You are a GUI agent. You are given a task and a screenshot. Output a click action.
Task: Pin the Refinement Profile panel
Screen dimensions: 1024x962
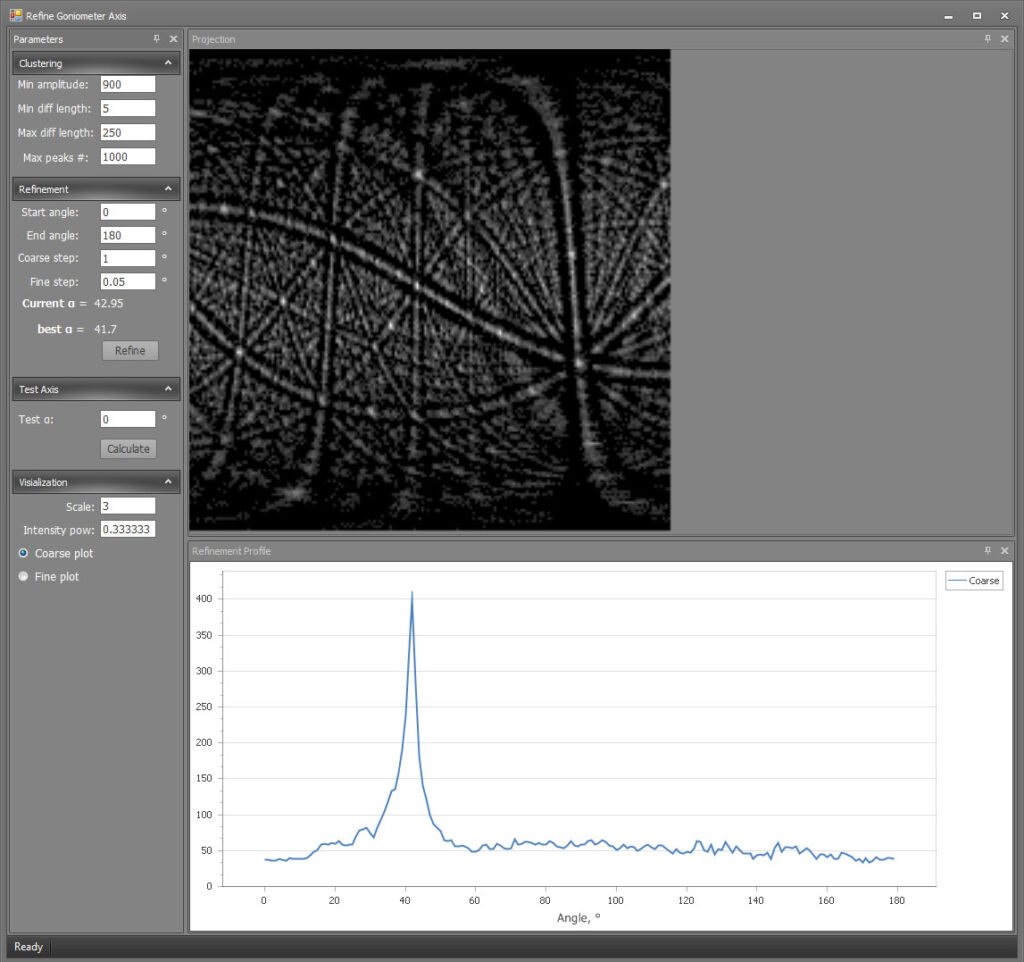pyautogui.click(x=987, y=551)
